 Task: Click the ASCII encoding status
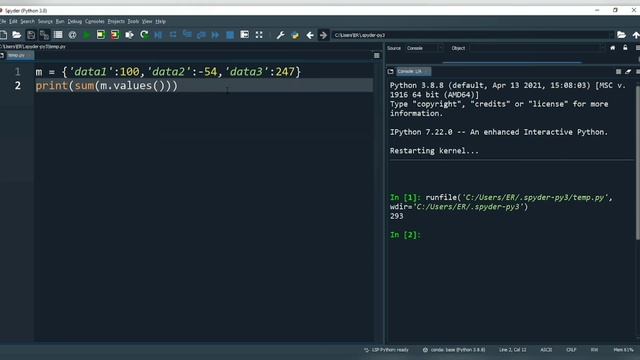(x=546, y=350)
